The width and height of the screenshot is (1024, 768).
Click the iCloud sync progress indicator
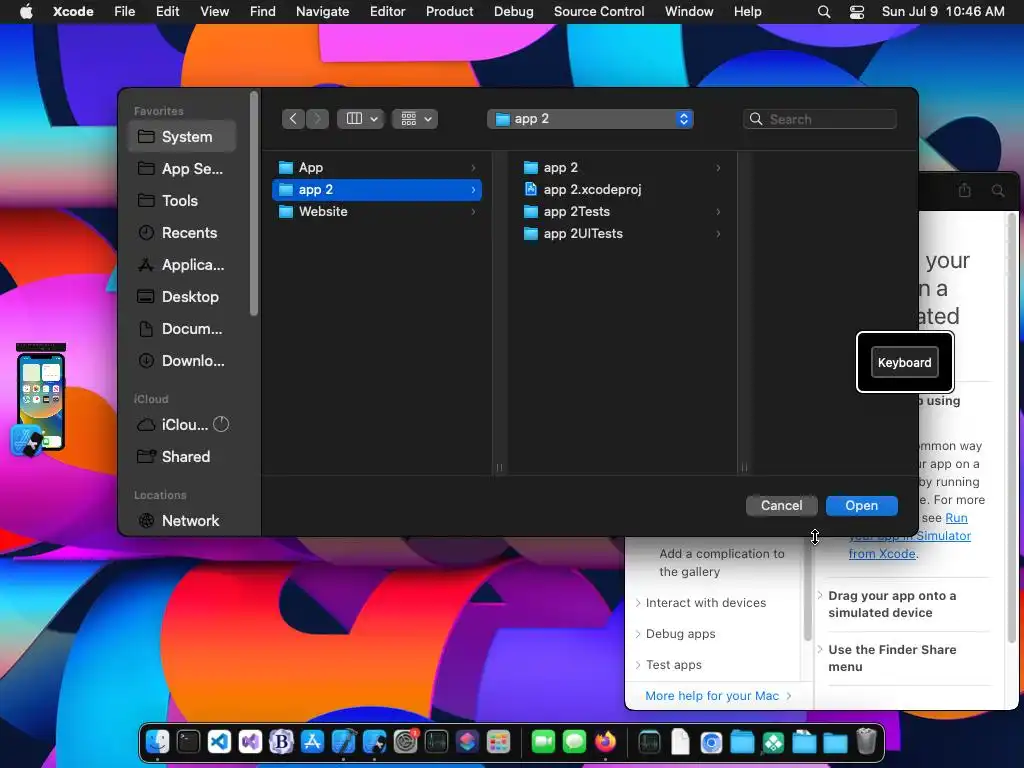click(x=221, y=424)
